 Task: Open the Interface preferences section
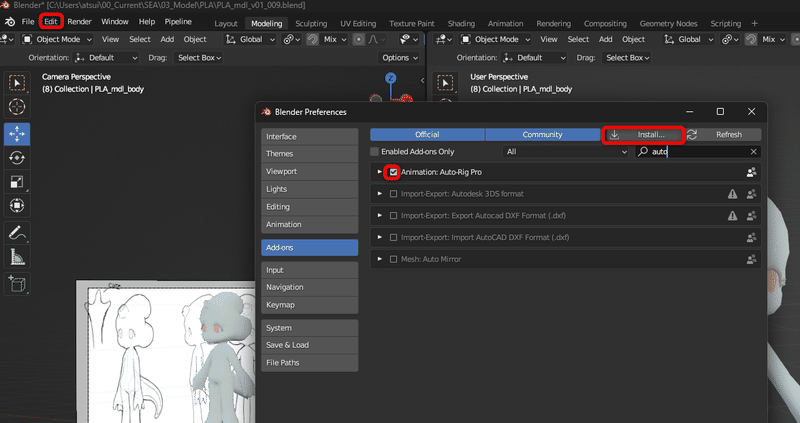tap(310, 137)
